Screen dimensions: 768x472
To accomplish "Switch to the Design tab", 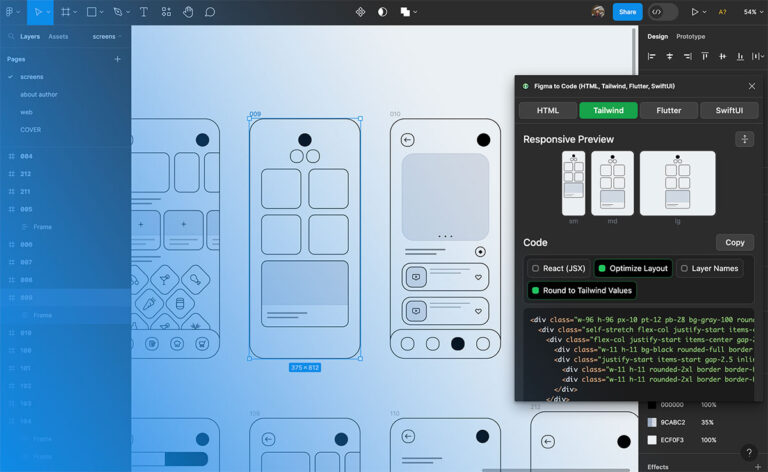I will [657, 36].
